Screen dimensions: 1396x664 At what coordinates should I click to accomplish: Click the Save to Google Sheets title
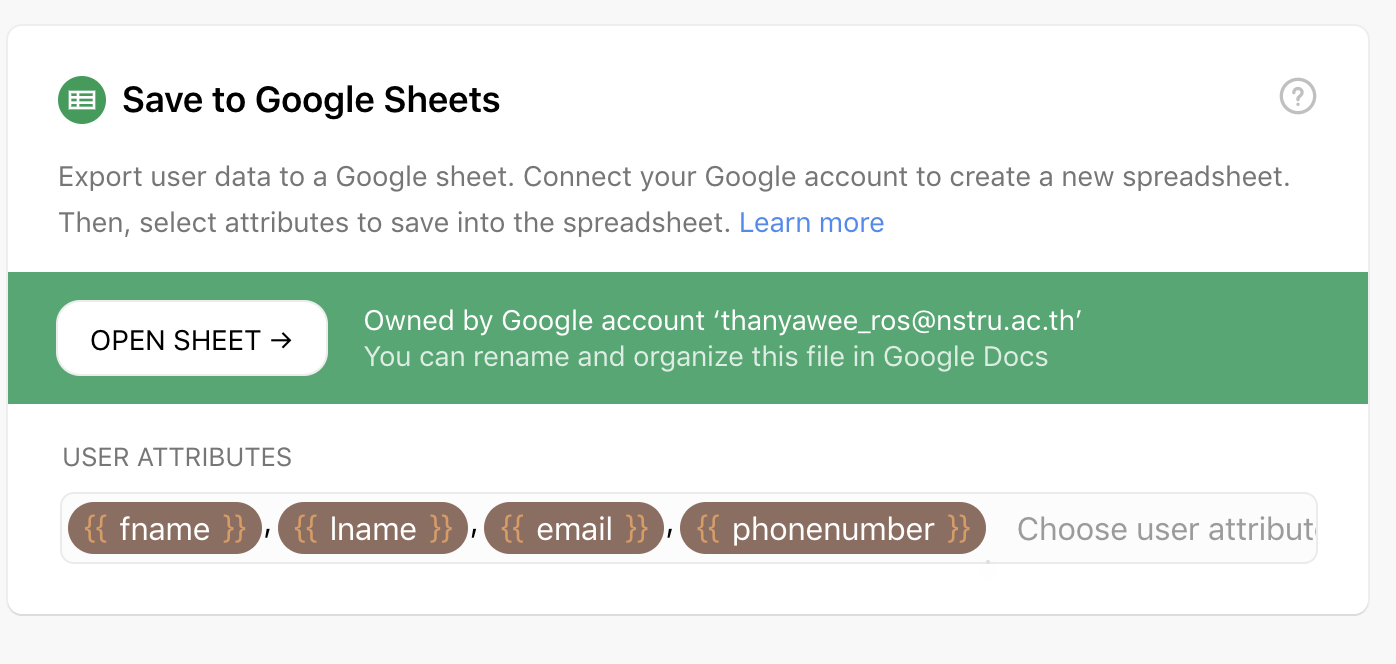coord(311,100)
